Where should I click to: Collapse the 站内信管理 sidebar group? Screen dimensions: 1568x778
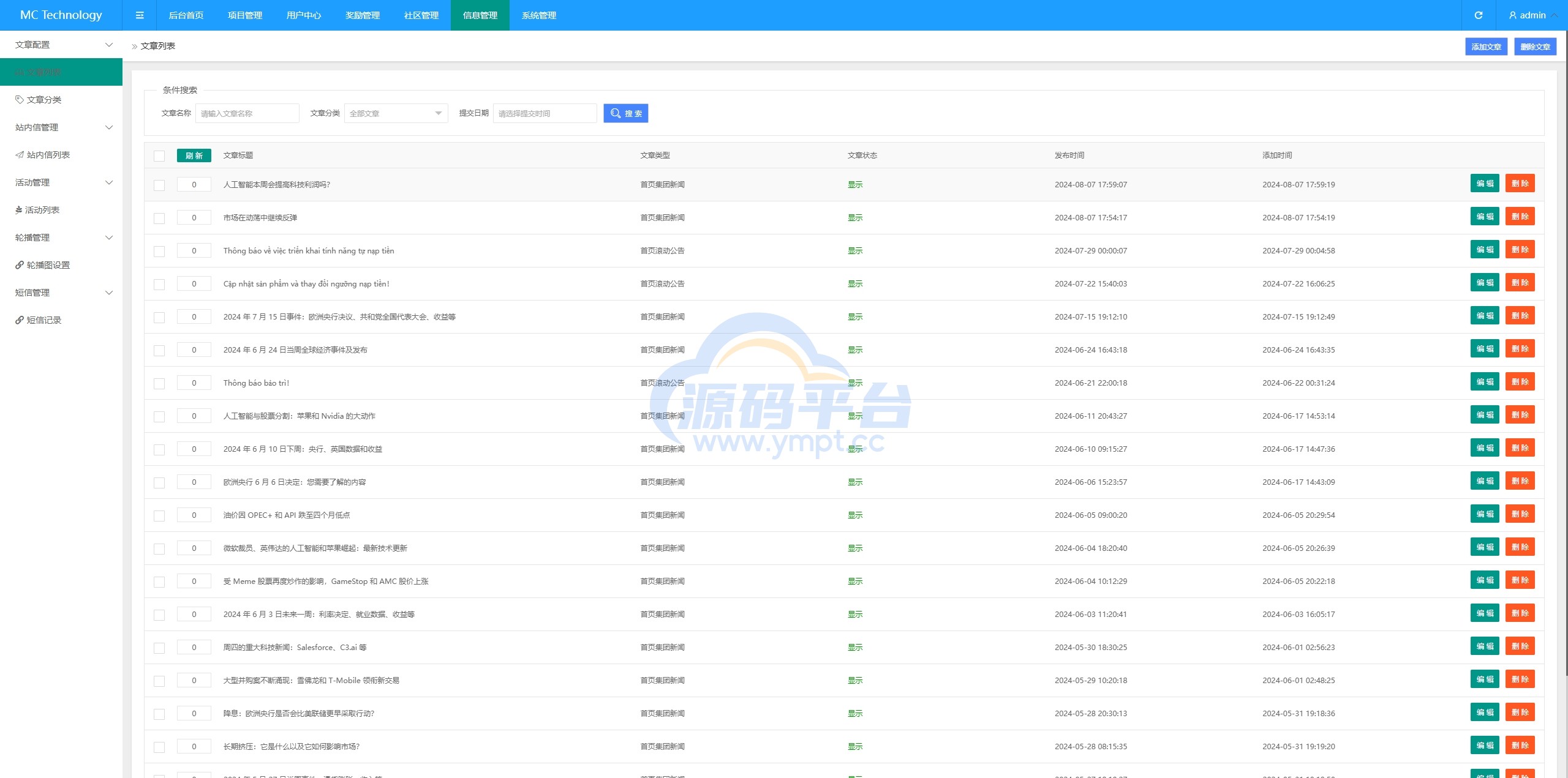point(61,127)
